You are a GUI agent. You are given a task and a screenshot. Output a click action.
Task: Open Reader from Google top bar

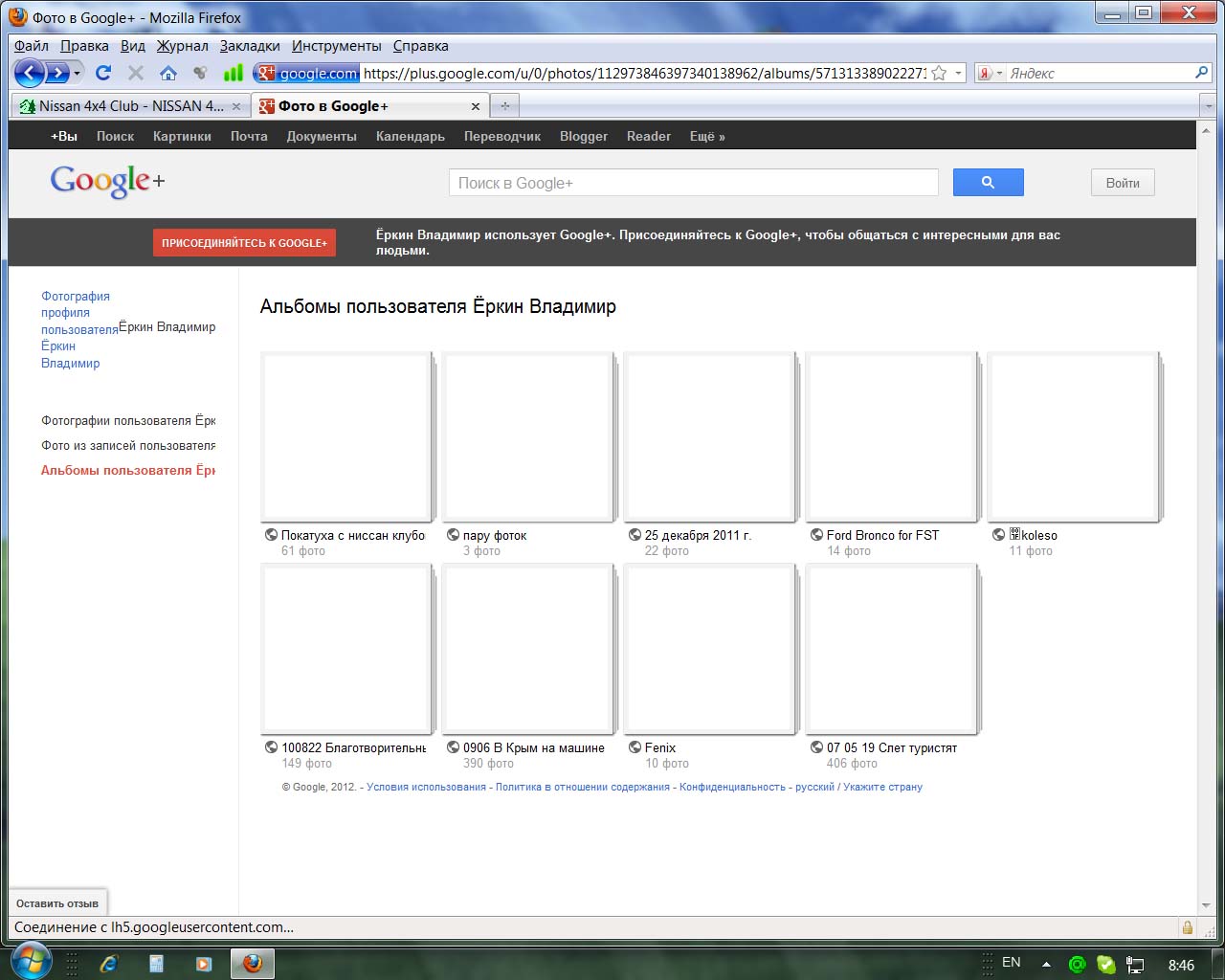[x=649, y=136]
